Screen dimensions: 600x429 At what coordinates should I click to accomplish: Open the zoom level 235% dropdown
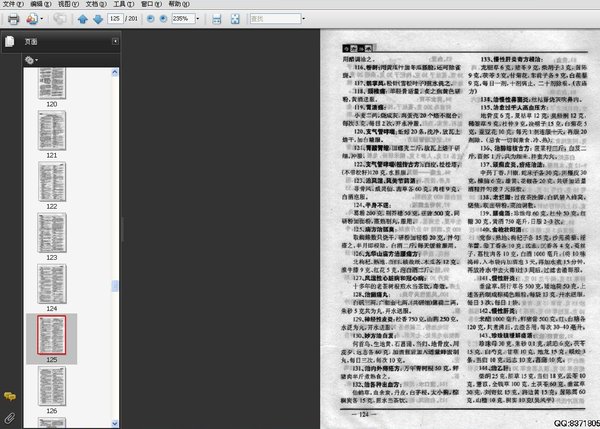[201, 19]
